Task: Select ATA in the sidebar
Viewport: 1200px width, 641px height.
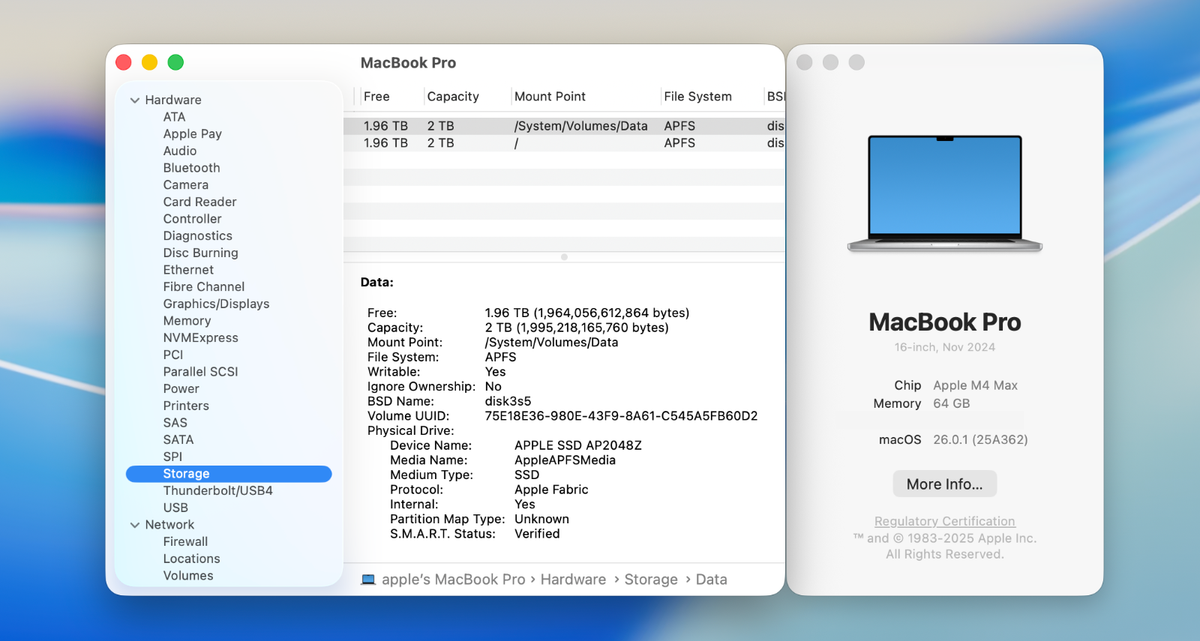Action: click(174, 117)
